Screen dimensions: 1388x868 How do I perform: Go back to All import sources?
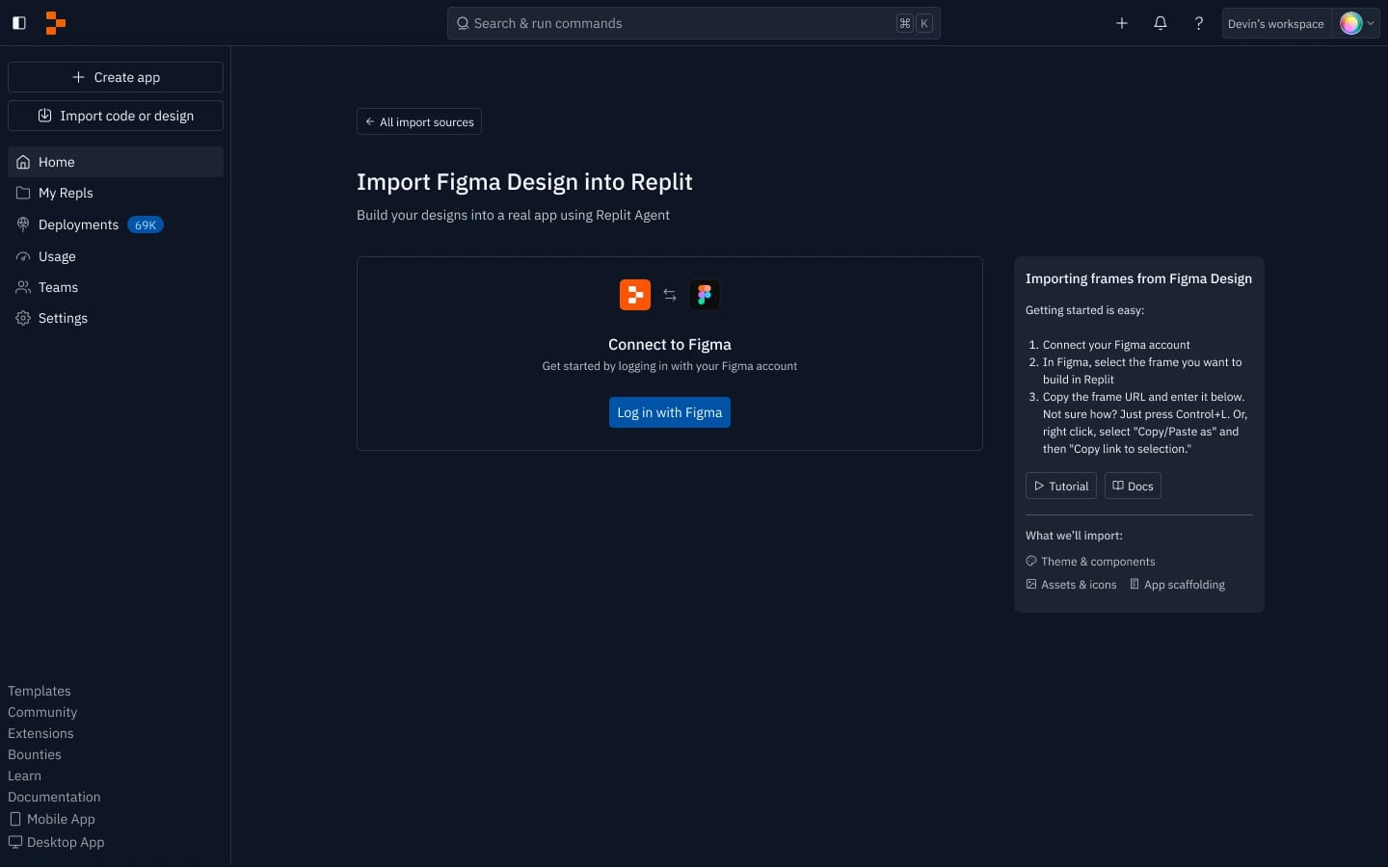tap(419, 121)
